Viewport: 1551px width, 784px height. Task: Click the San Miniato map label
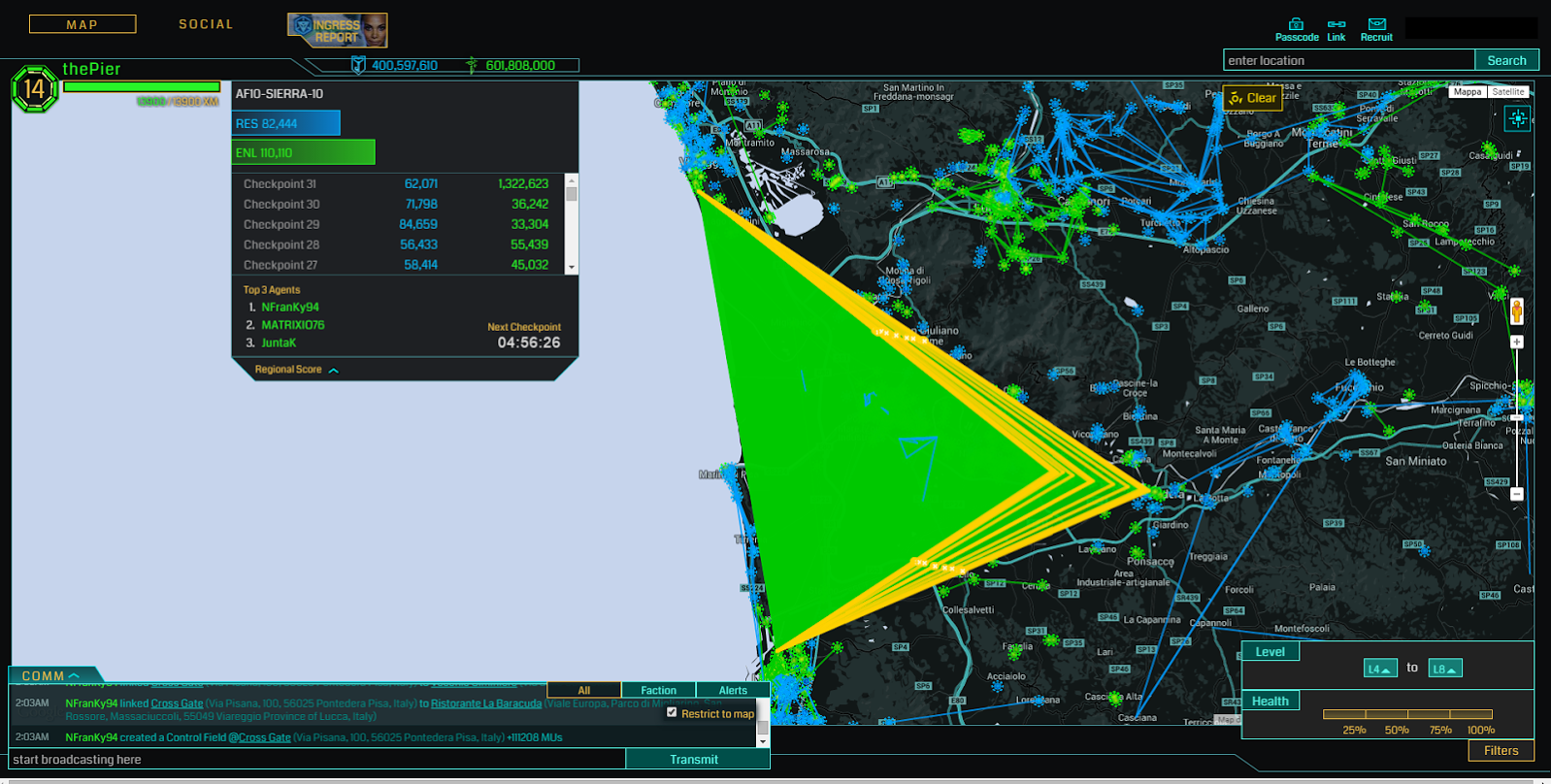click(1415, 461)
